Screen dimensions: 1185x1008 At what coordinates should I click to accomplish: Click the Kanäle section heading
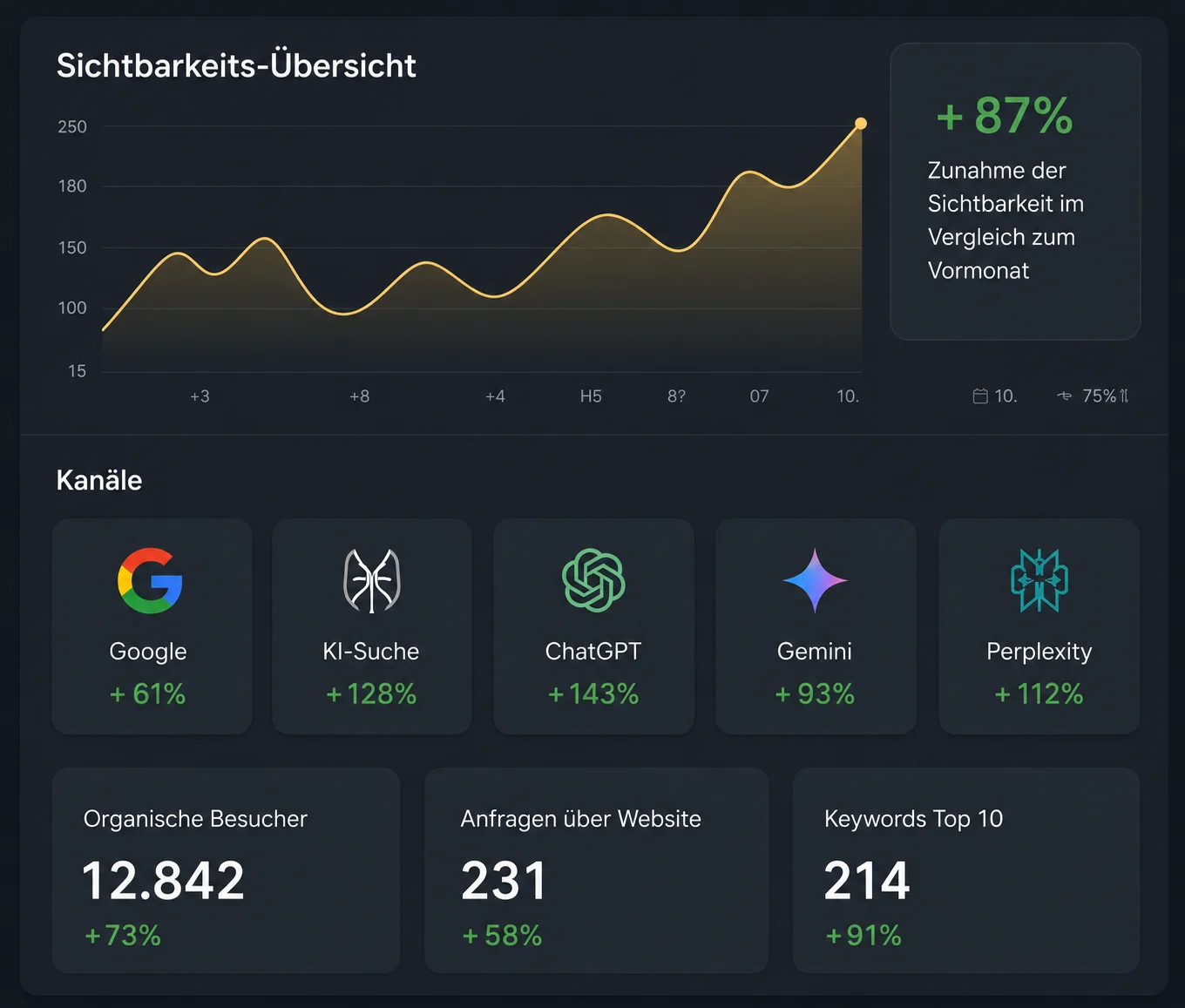pyautogui.click(x=99, y=480)
